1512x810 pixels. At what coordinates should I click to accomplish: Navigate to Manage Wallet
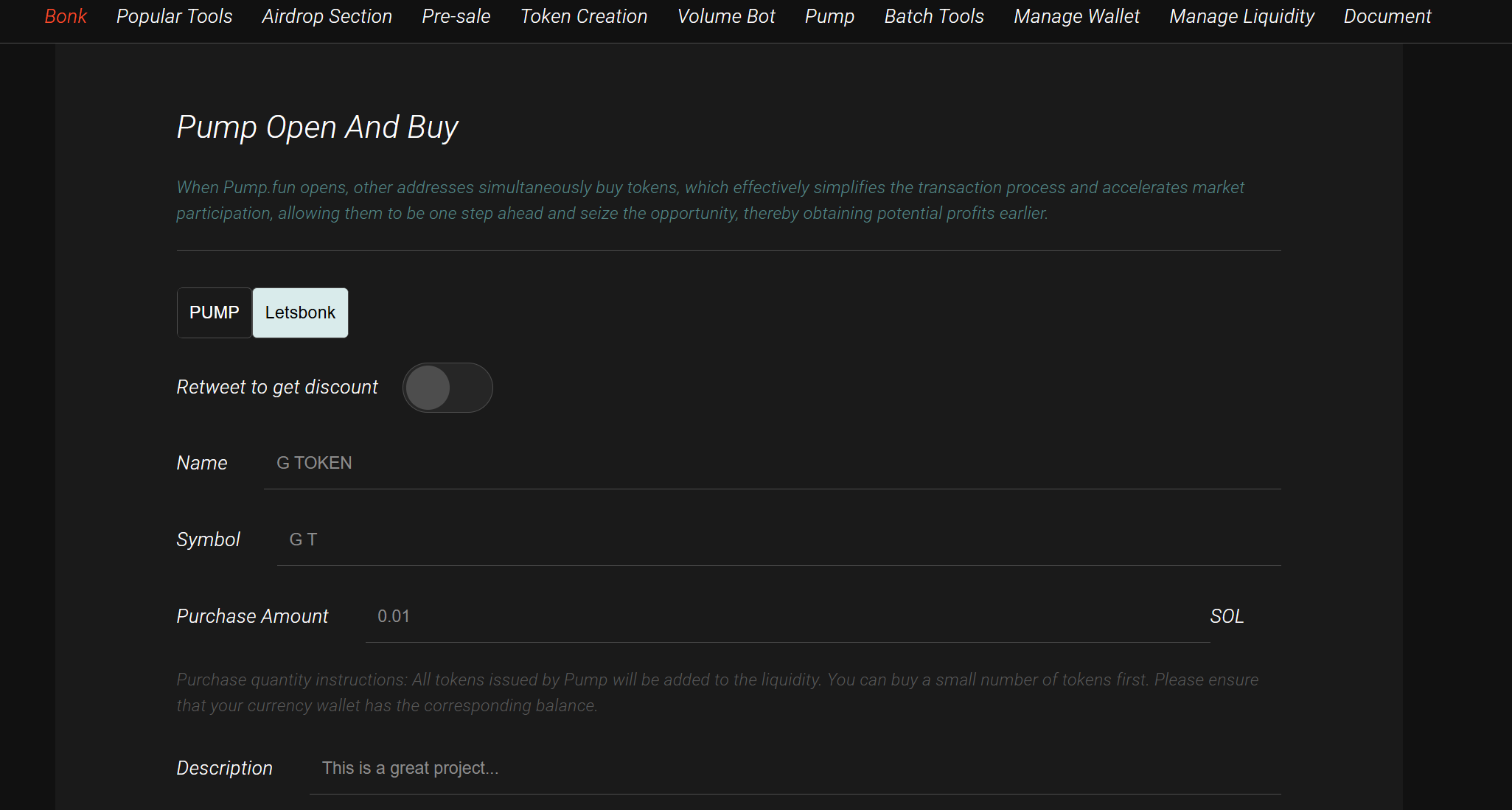point(1076,16)
